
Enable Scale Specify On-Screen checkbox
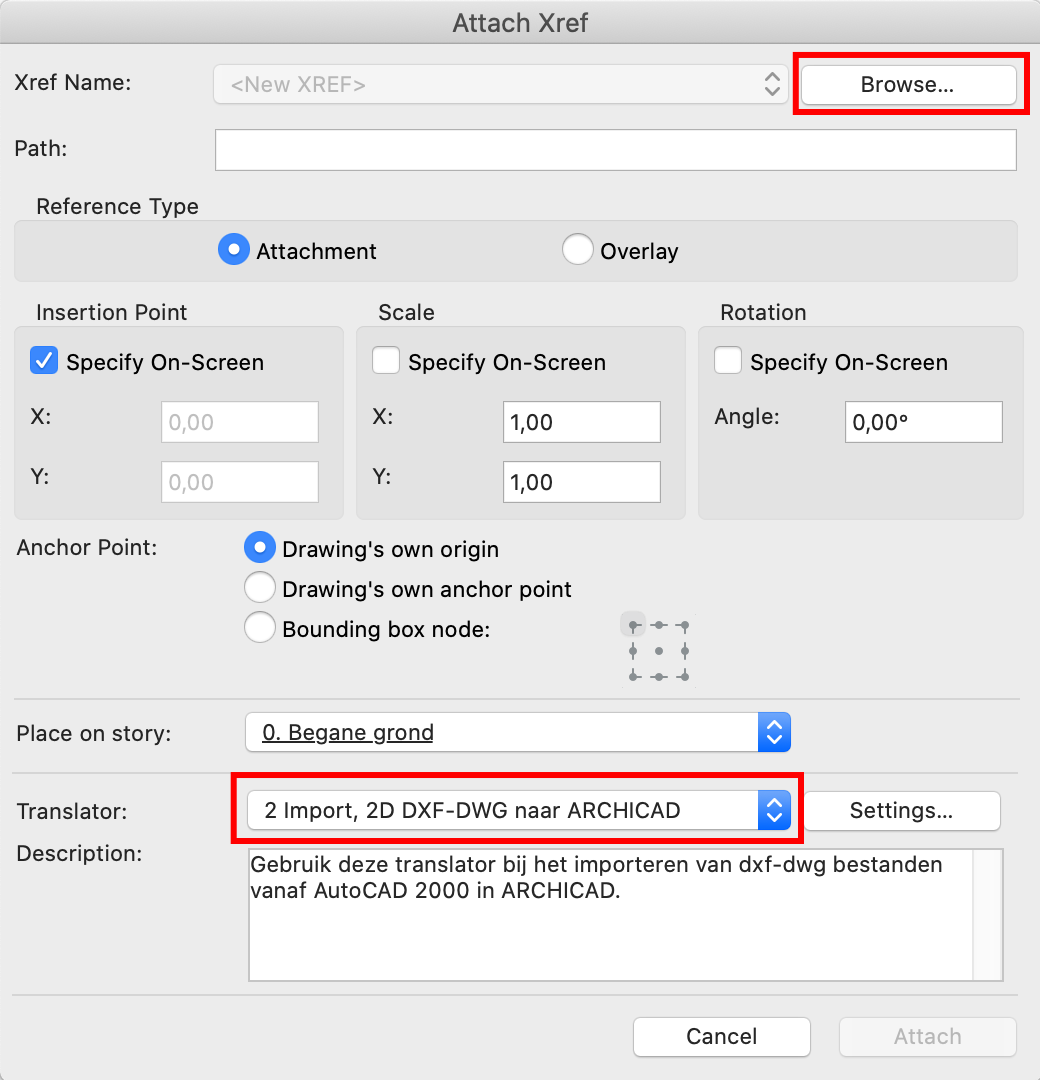(386, 361)
